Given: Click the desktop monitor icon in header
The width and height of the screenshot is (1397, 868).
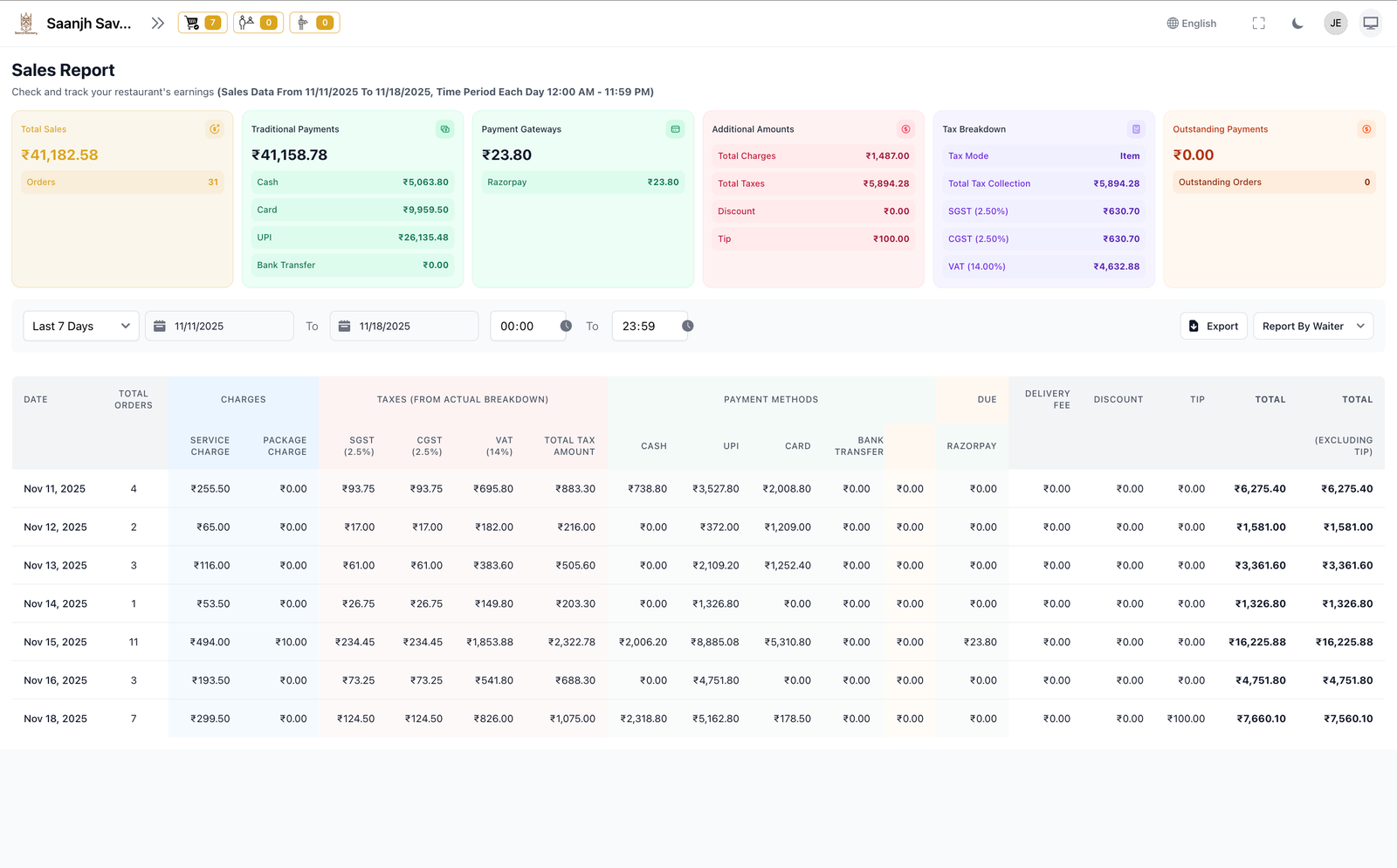Looking at the screenshot, I should [x=1371, y=24].
